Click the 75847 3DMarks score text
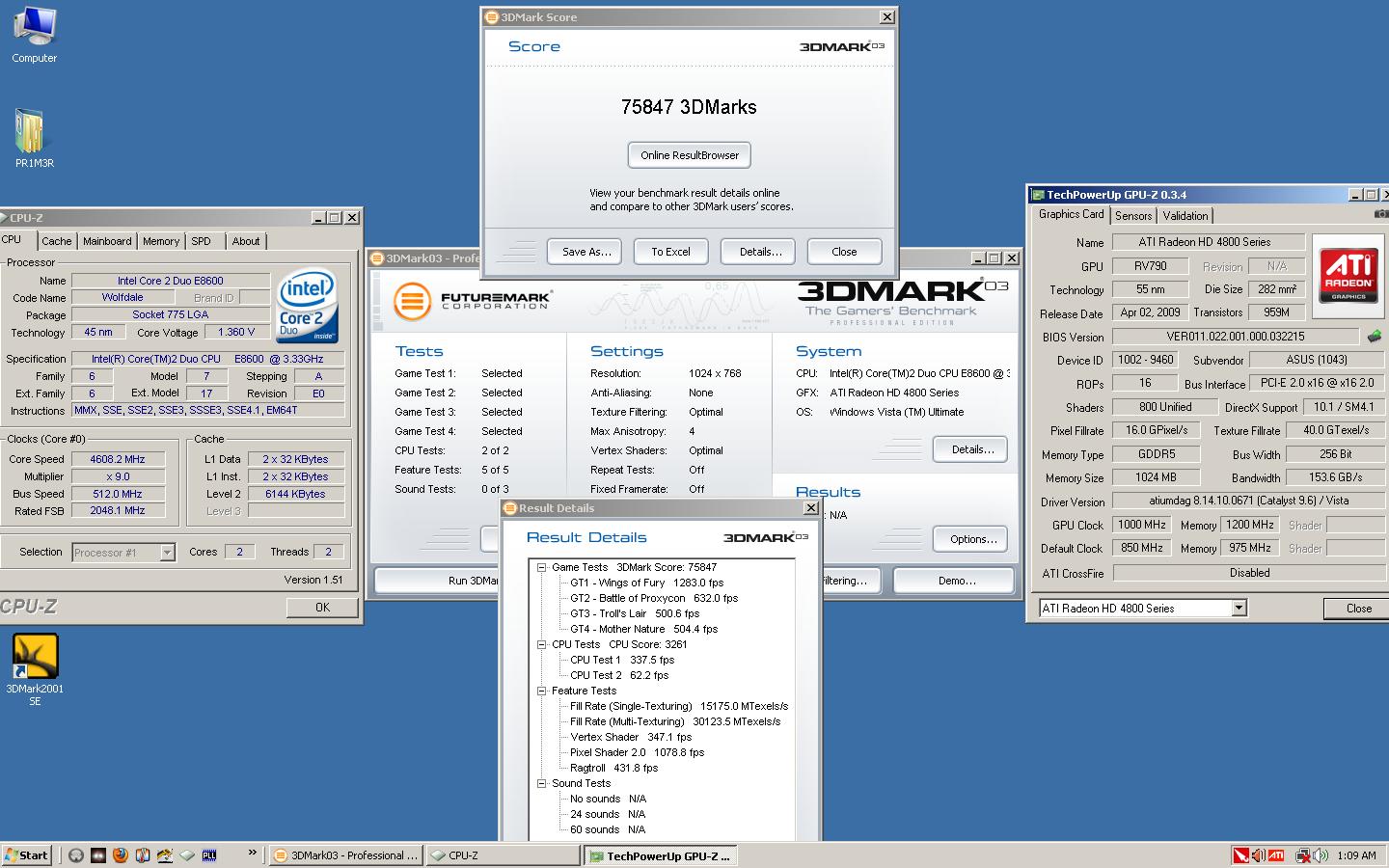This screenshot has width=1389, height=868. tap(689, 107)
